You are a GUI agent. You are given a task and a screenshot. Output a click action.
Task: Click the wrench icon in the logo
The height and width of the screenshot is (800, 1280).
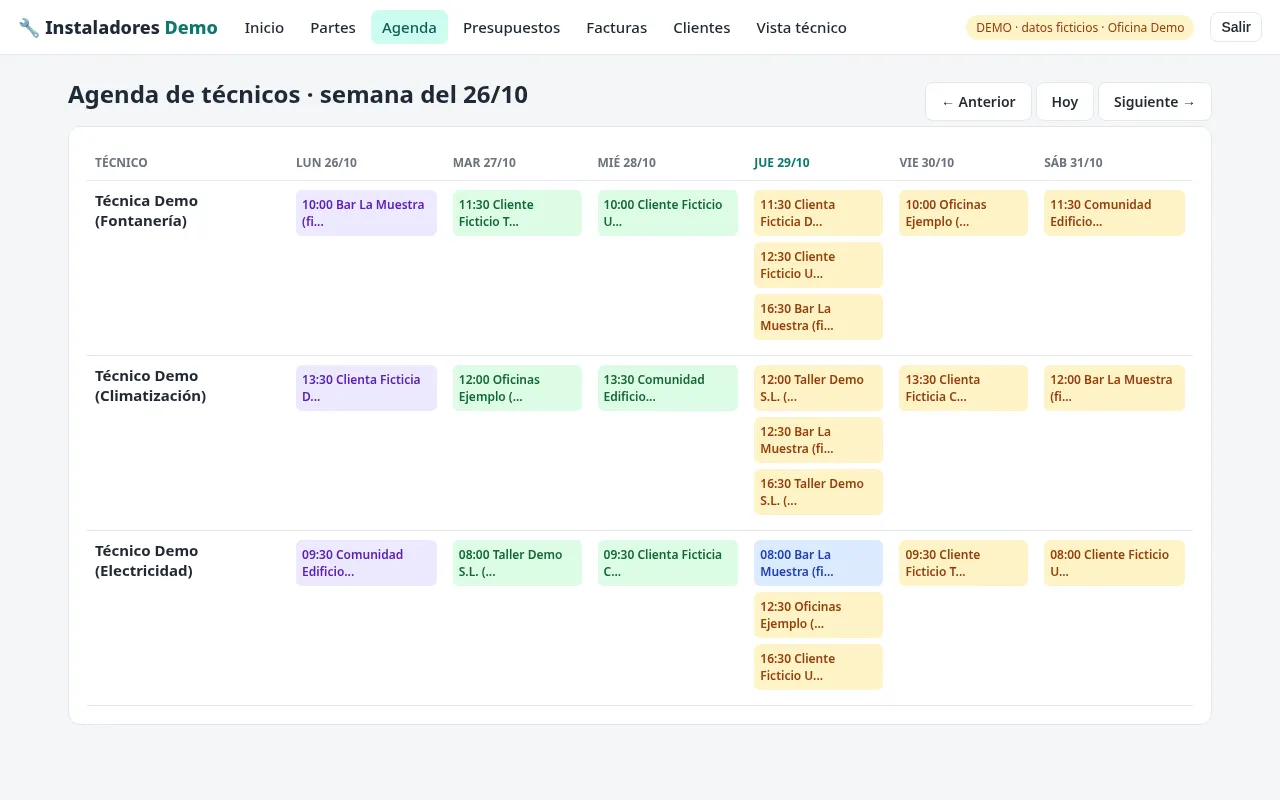[29, 28]
